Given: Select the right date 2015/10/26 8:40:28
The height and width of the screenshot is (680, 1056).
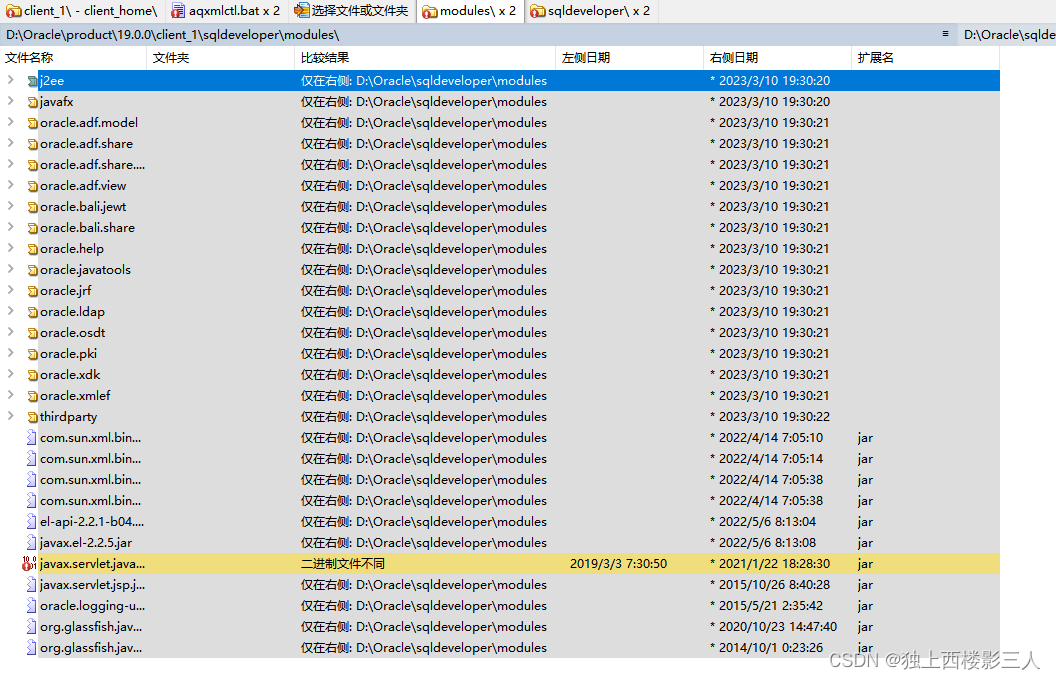Looking at the screenshot, I should pyautogui.click(x=770, y=584).
